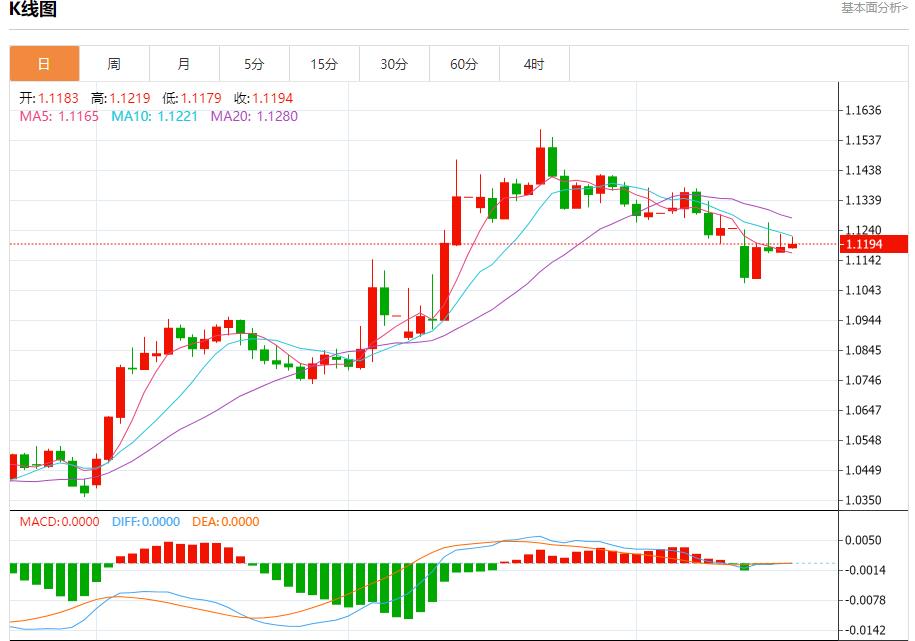The image size is (915, 641).
Task: Open the 5分 five-minute interval tab
Action: 254,62
